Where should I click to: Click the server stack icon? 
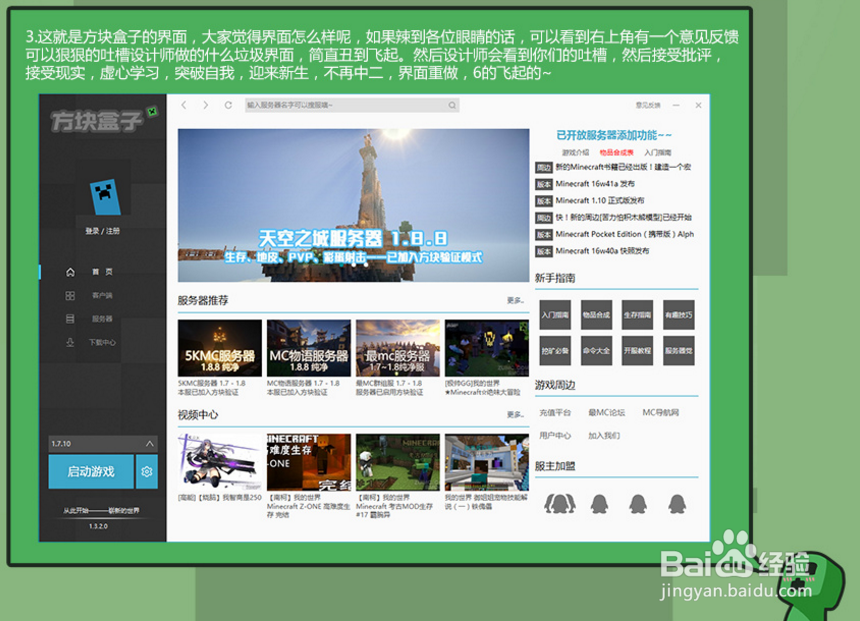coord(70,319)
